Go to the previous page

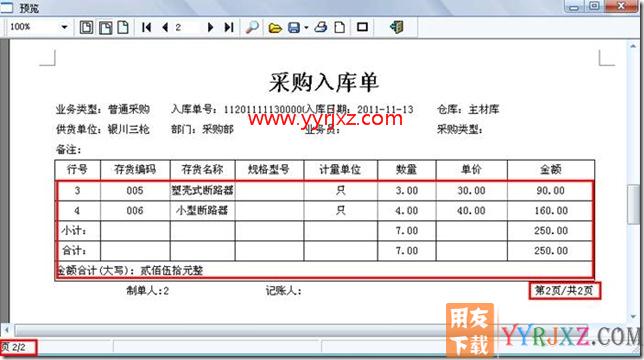pos(165,28)
